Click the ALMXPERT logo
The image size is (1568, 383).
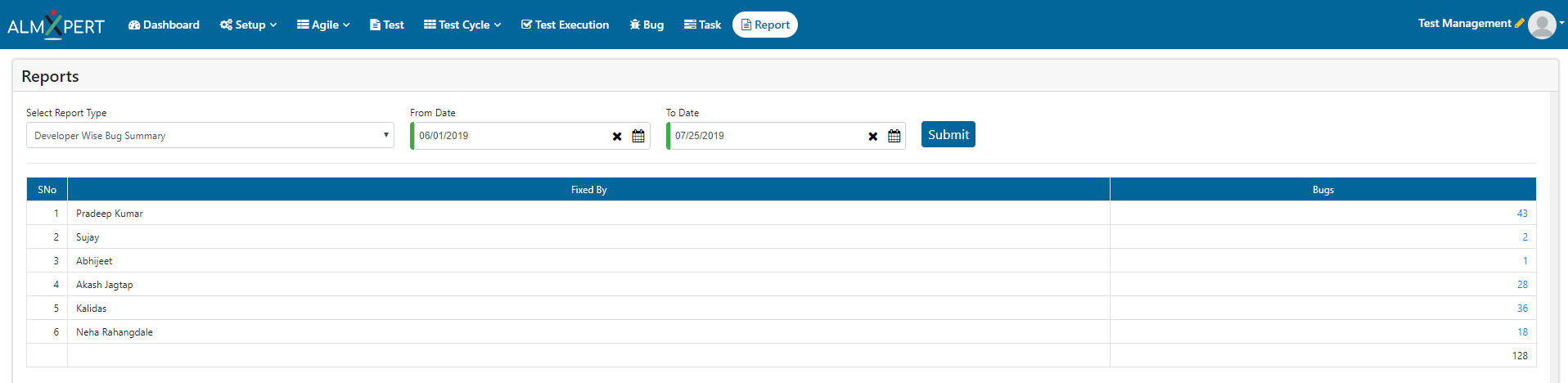[x=56, y=25]
